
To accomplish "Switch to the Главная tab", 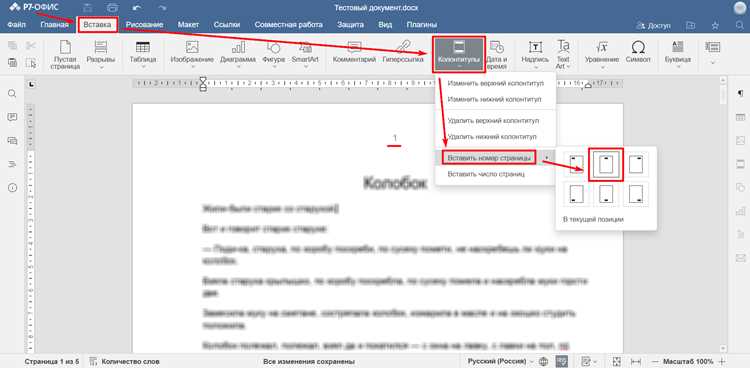I will 54,24.
